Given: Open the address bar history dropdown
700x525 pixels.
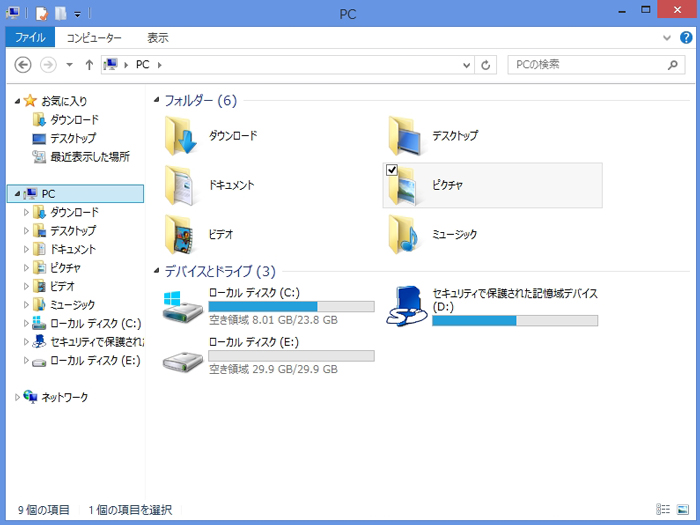Looking at the screenshot, I should pyautogui.click(x=467, y=65).
